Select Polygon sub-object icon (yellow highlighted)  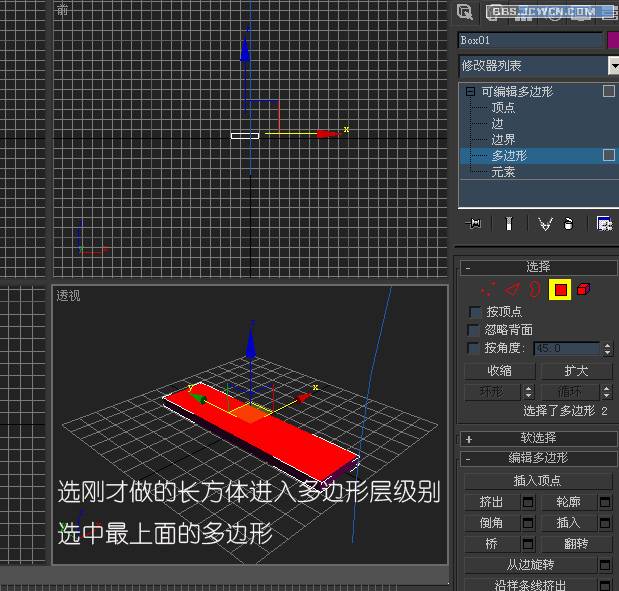point(560,290)
